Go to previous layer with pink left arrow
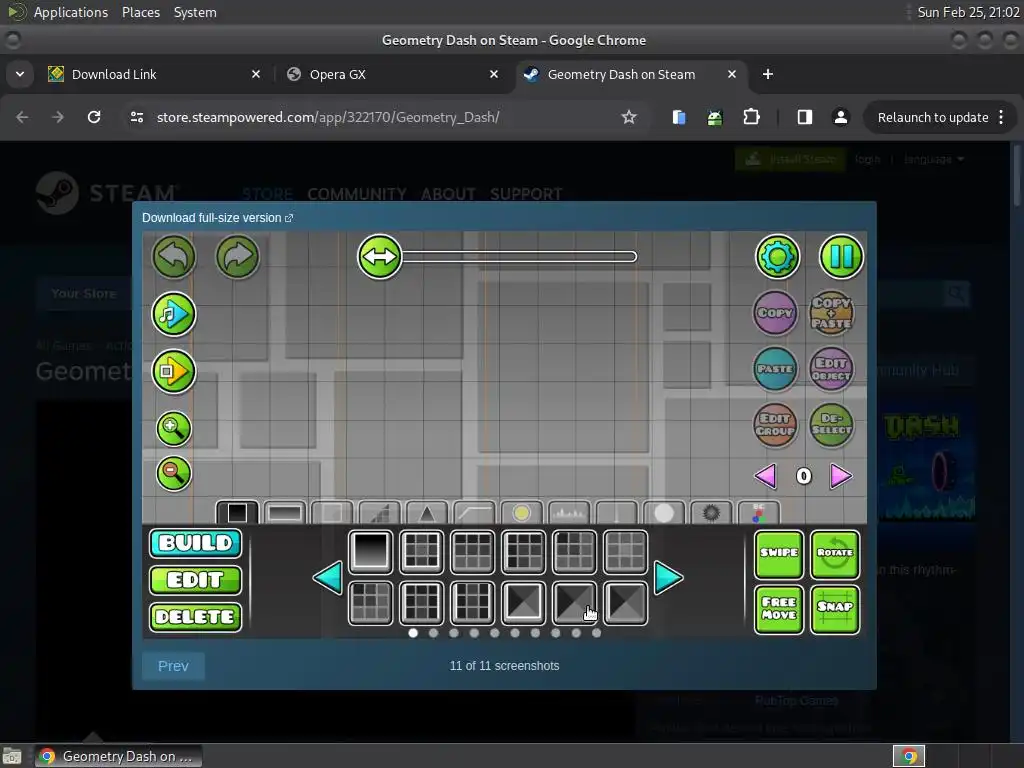This screenshot has width=1024, height=768. (x=765, y=476)
